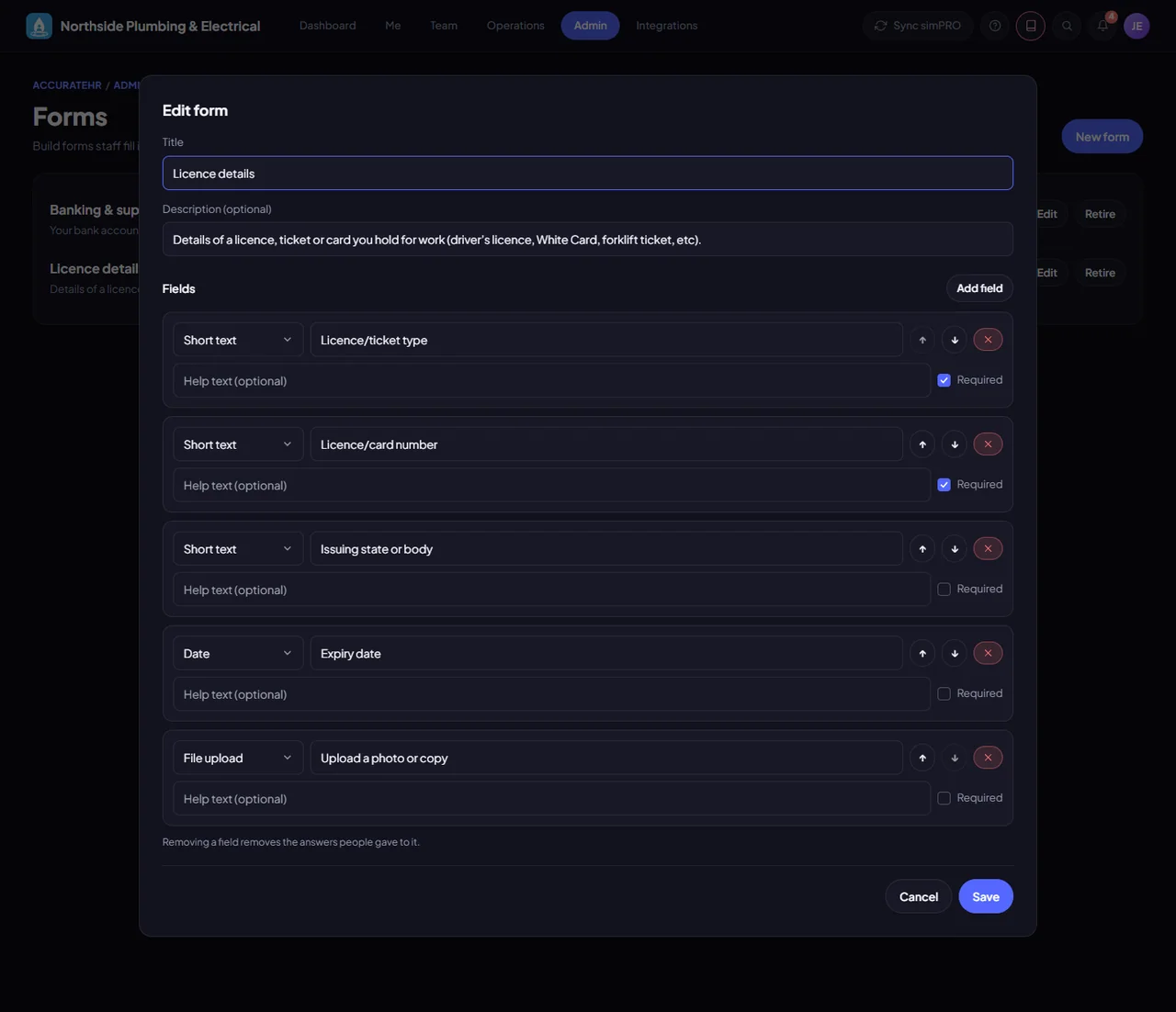The image size is (1176, 1012).
Task: Open field type dropdown for Licence/card number
Action: point(238,444)
